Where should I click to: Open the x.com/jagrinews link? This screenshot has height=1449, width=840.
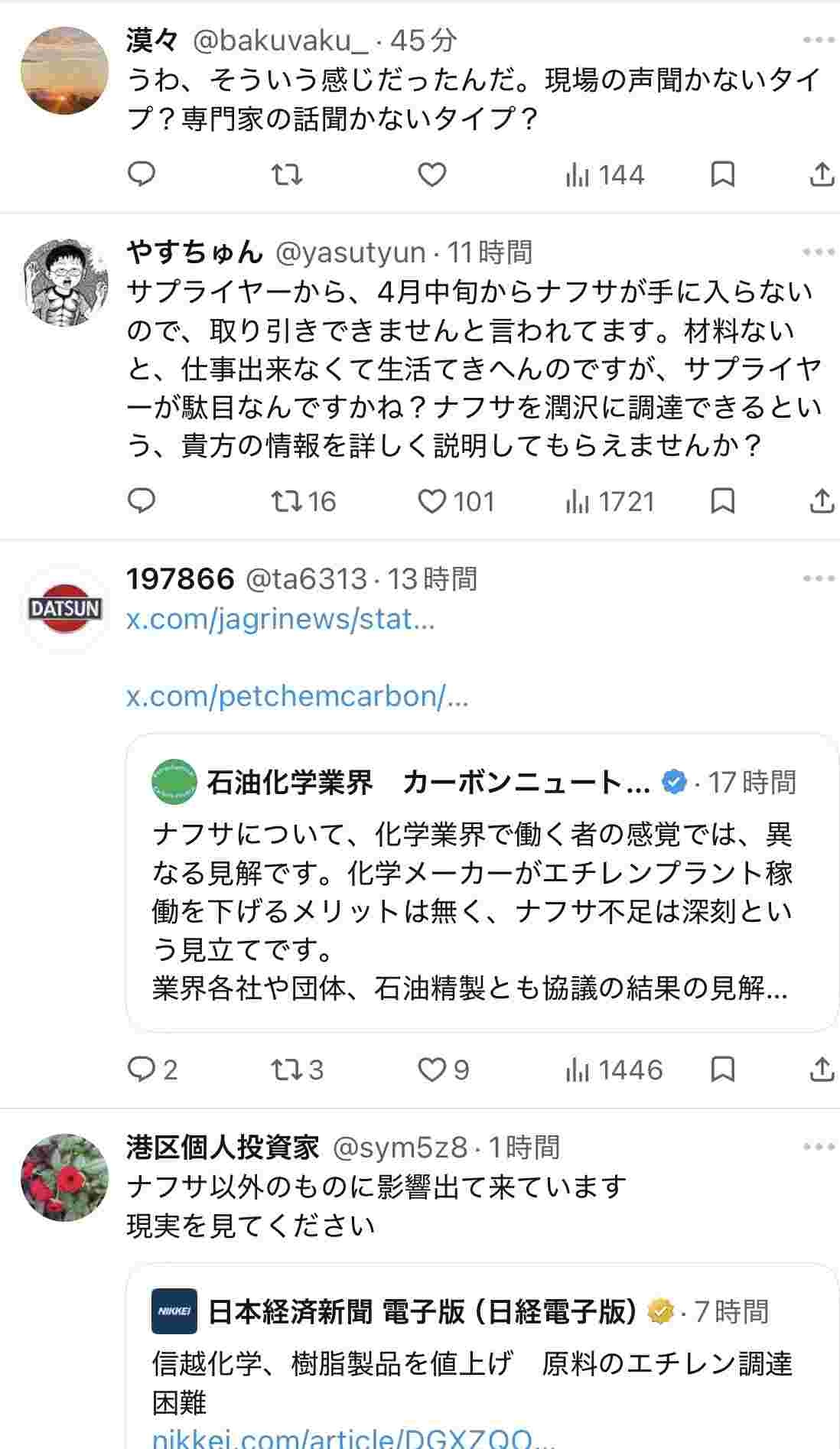coord(280,618)
